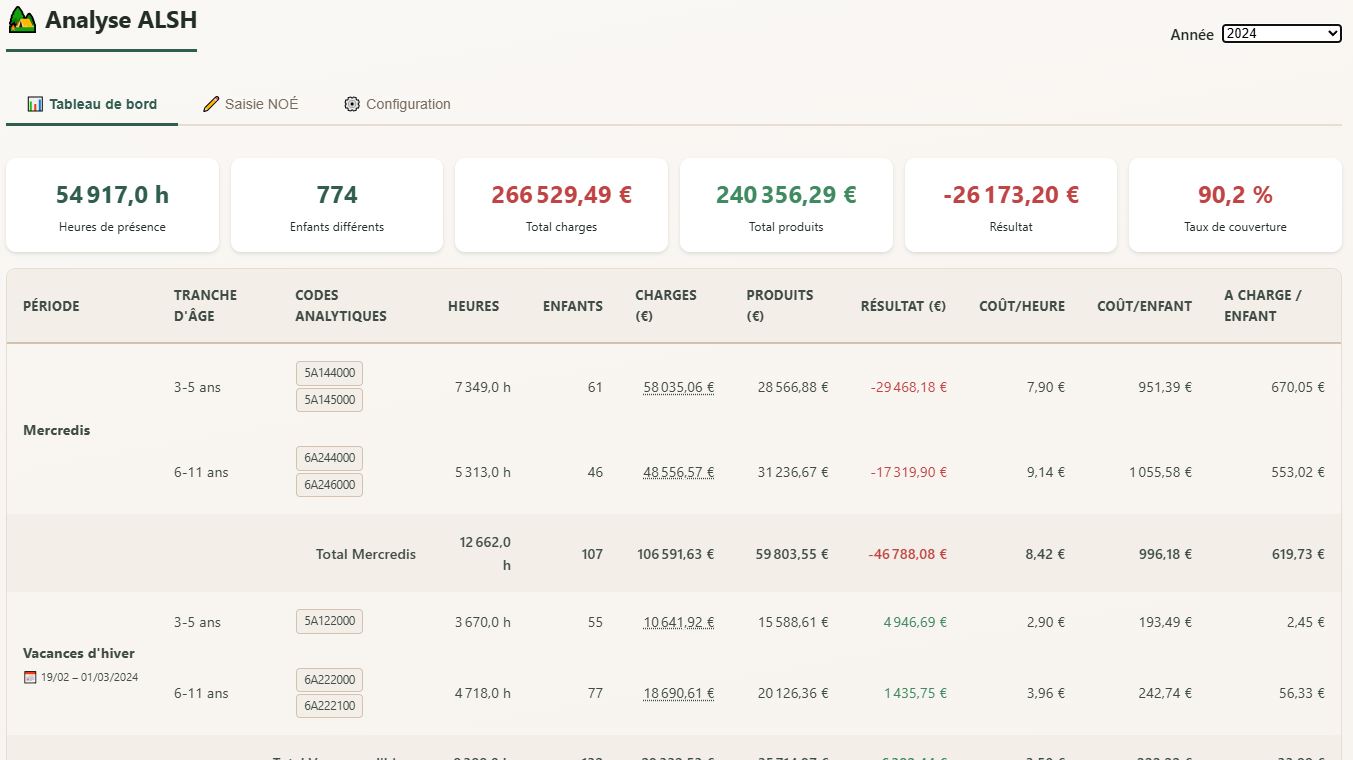
Task: Click the underlined charges amount 58 035,06 €
Action: click(x=678, y=387)
